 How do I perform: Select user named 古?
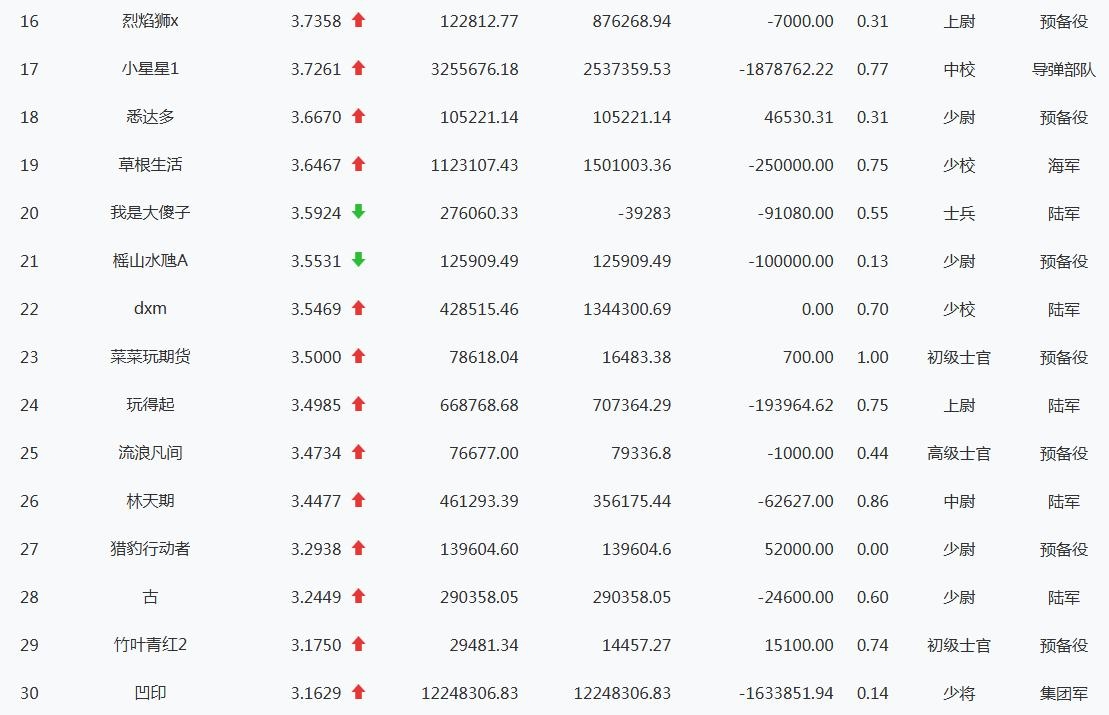(x=150, y=597)
